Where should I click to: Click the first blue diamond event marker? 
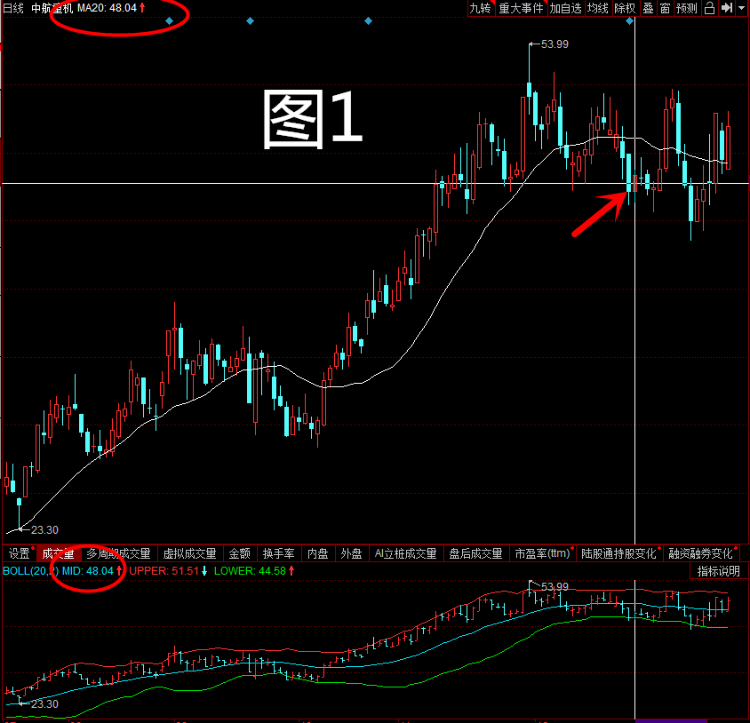pyautogui.click(x=169, y=21)
